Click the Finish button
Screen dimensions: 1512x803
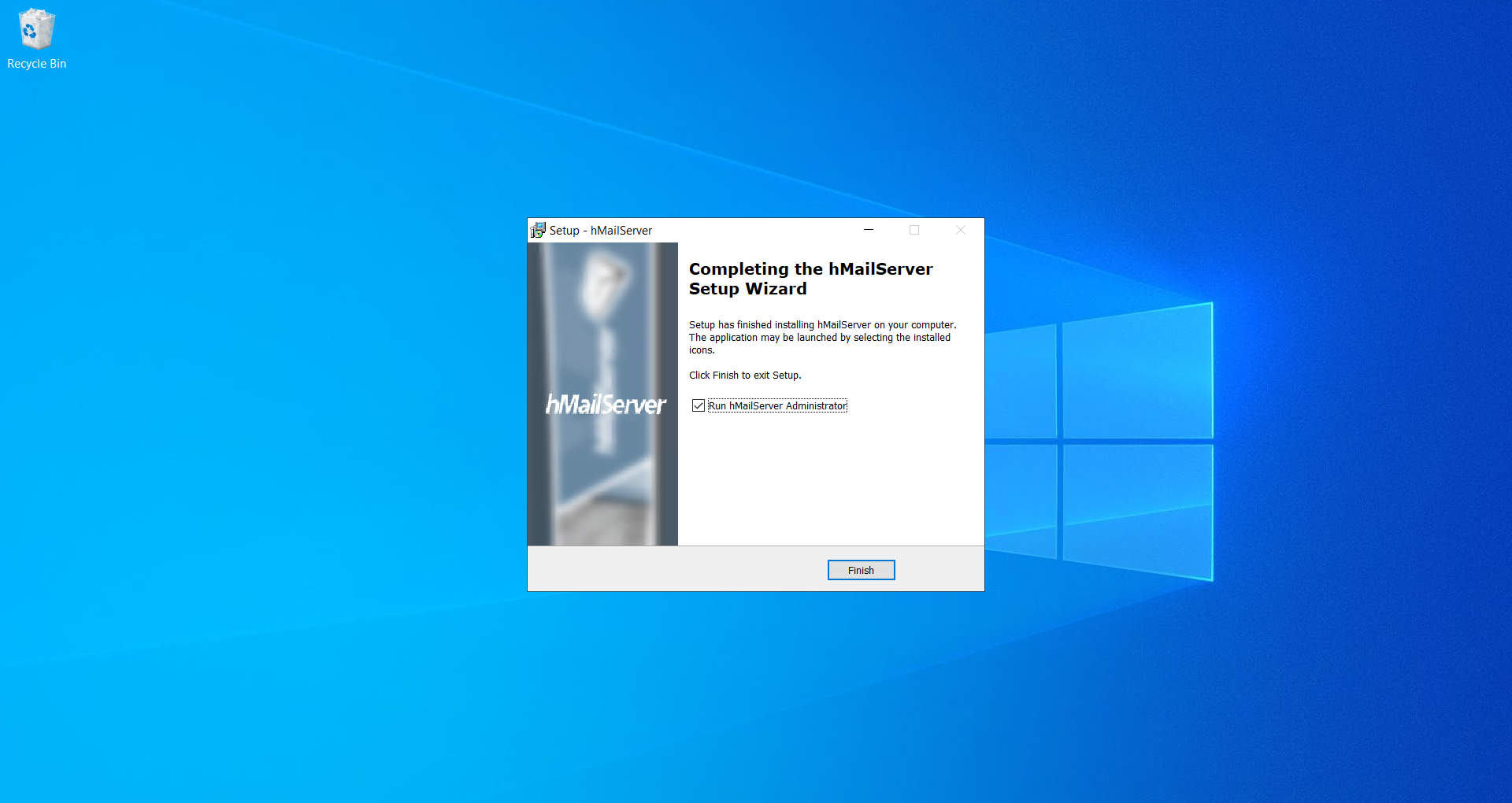(x=861, y=570)
